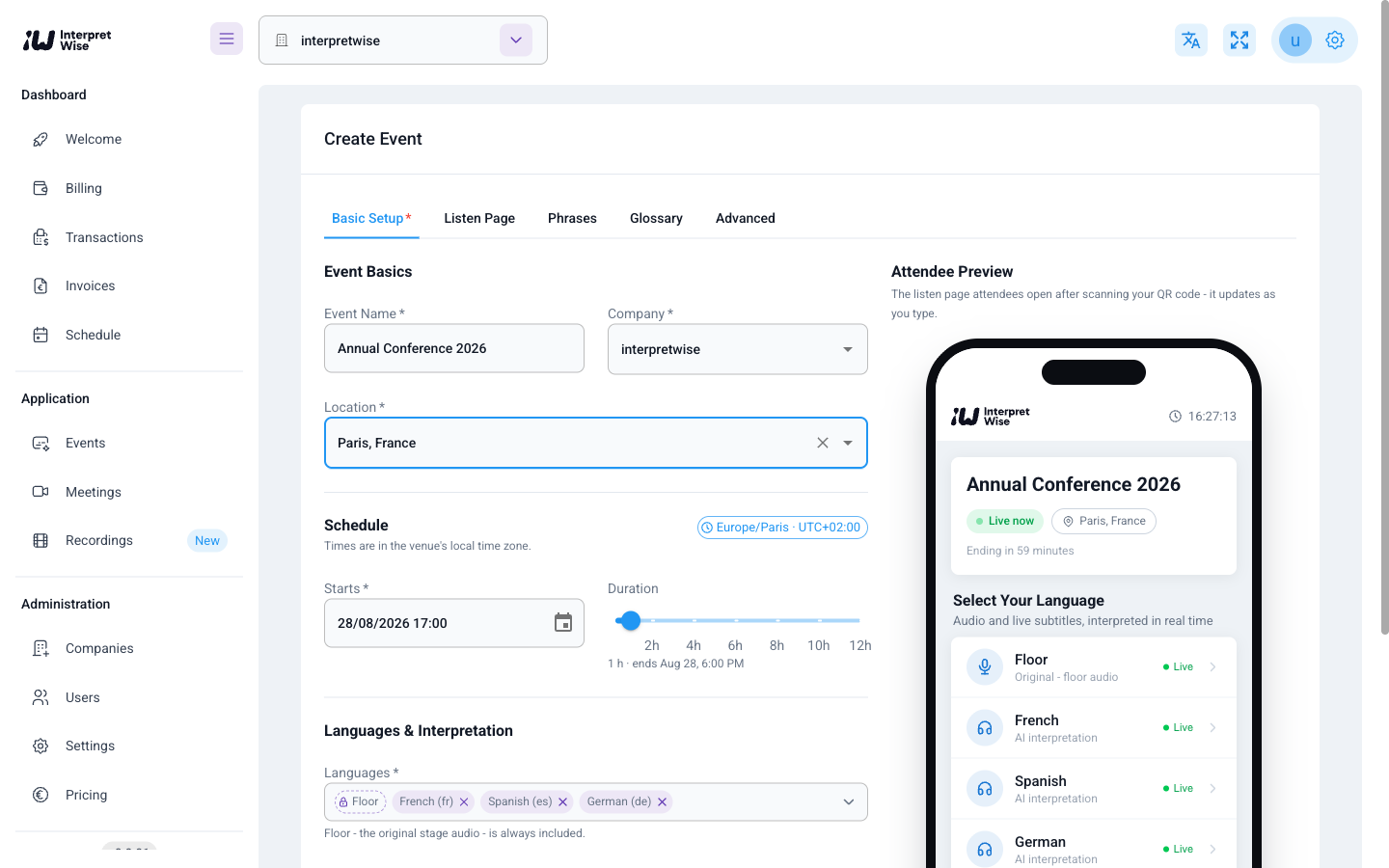Open Companies under Administration
The width and height of the screenshot is (1389, 868).
129,648
